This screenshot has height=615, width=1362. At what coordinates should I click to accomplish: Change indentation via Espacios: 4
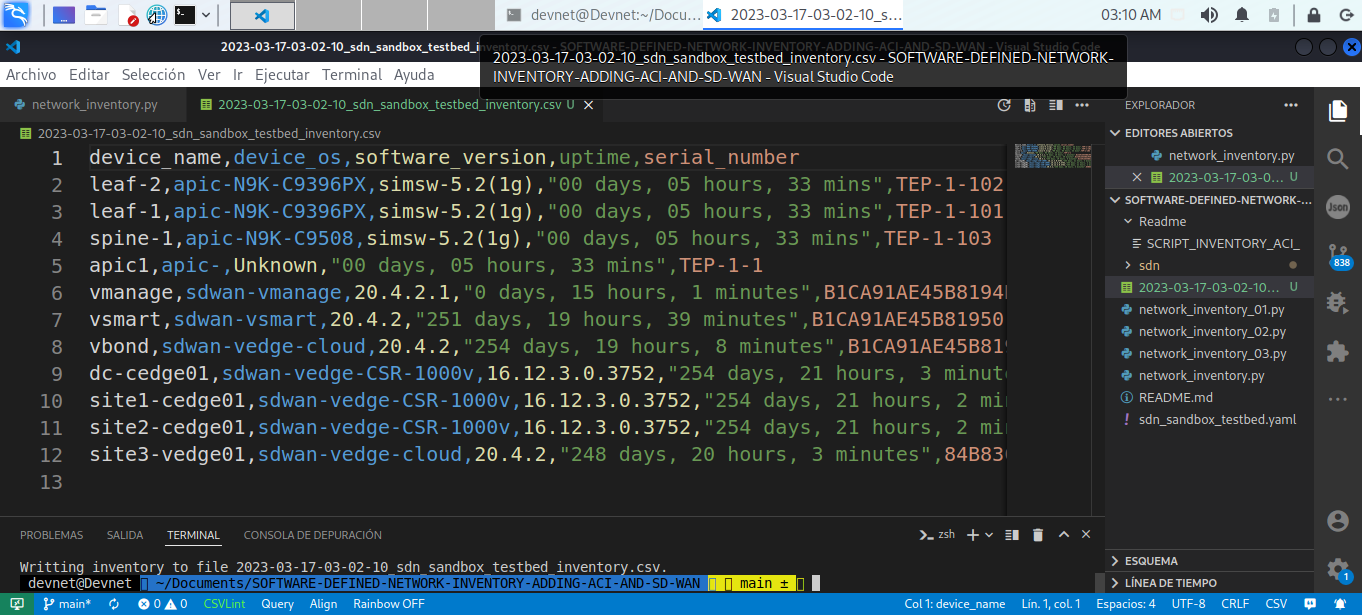[x=1125, y=604]
